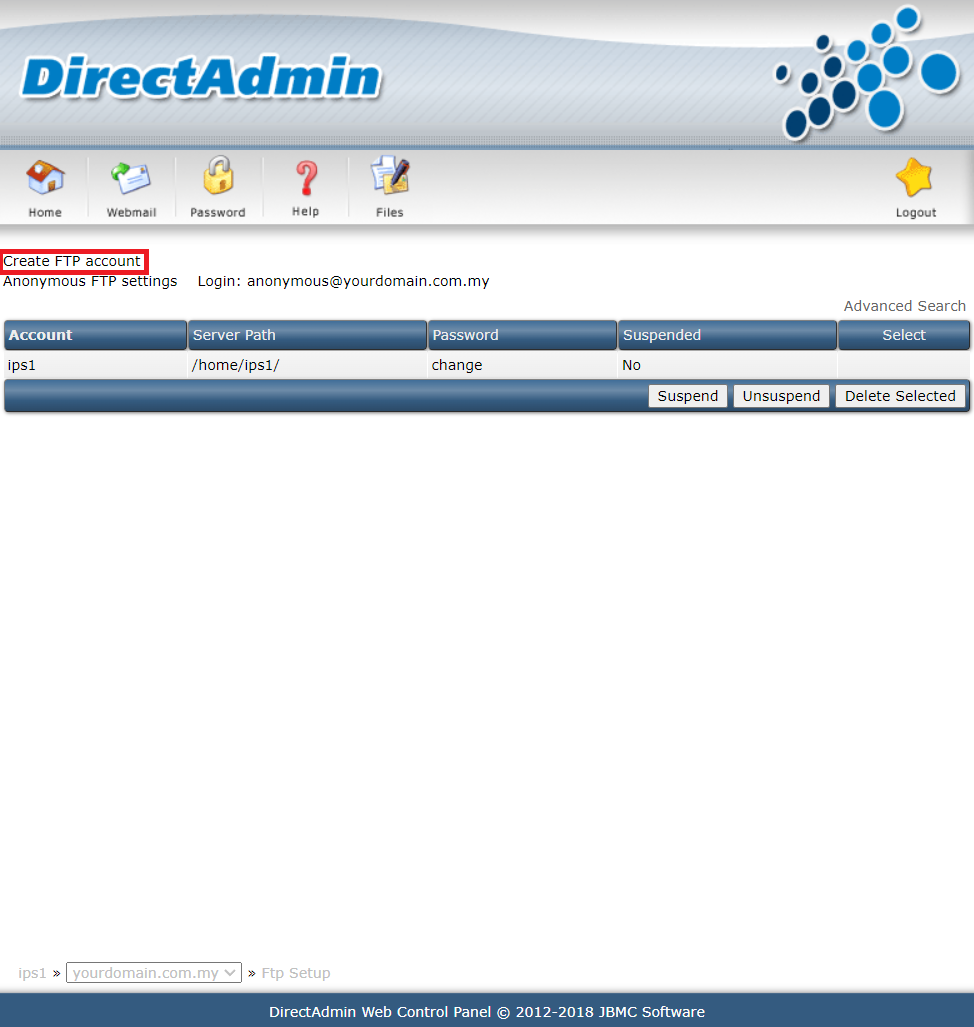Open Webmail from the toolbar
Viewport: 974px width, 1027px height.
point(131,180)
